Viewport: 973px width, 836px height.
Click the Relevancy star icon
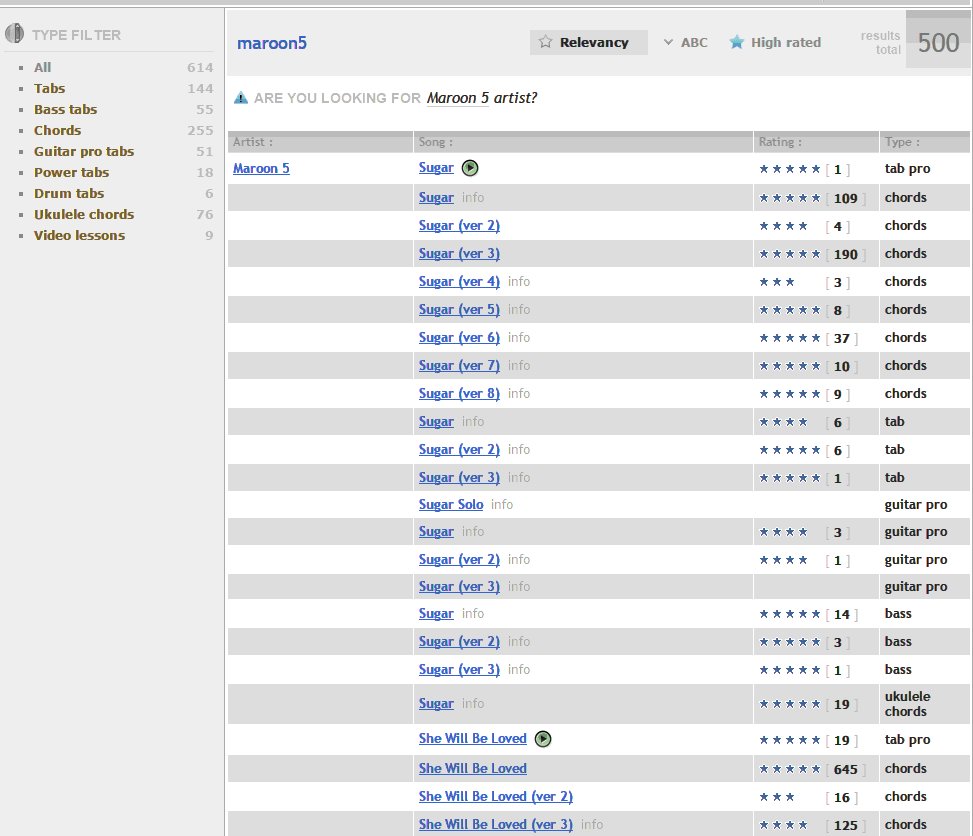[x=546, y=42]
